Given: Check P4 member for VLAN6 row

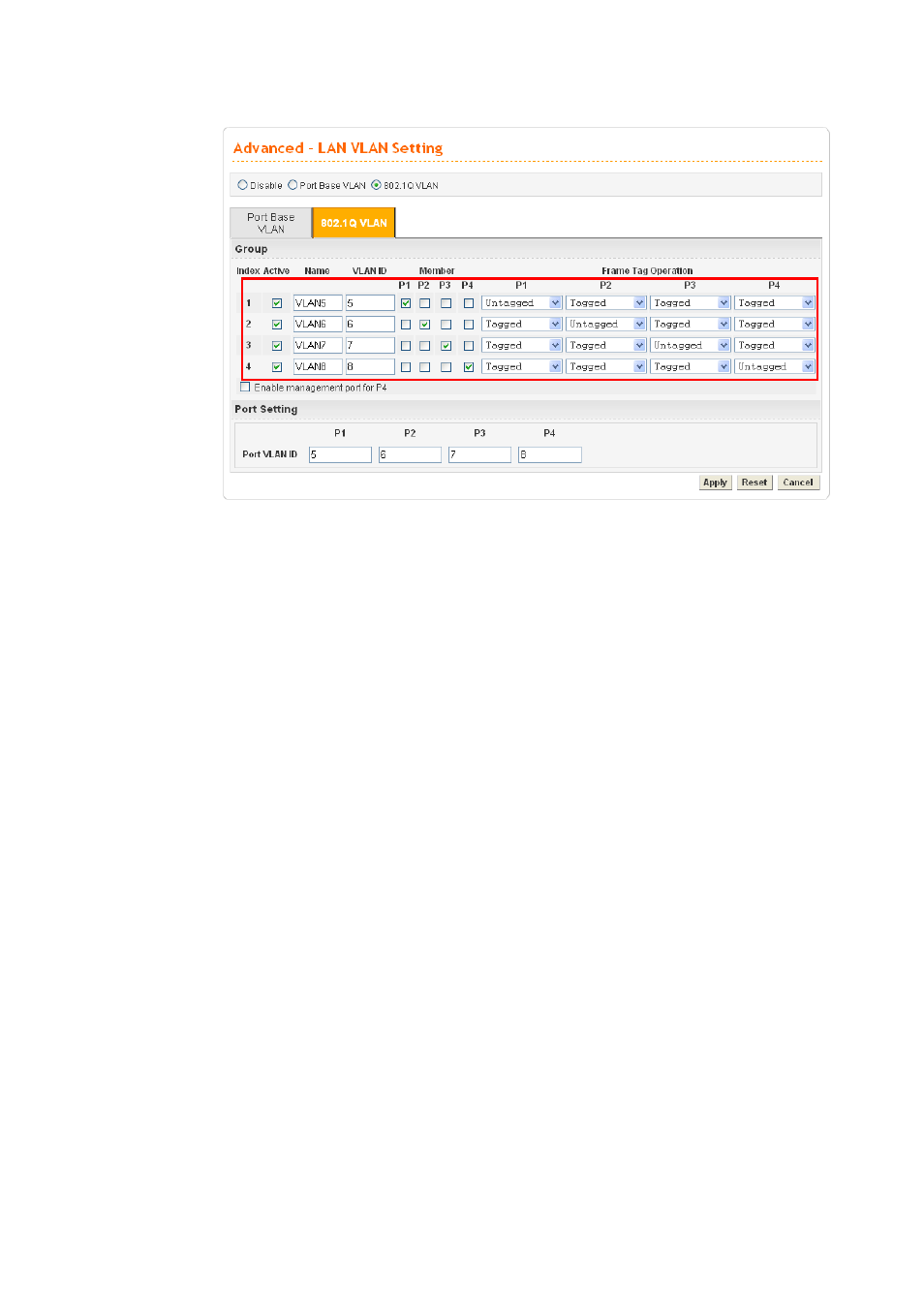Looking at the screenshot, I should pyautogui.click(x=469, y=325).
